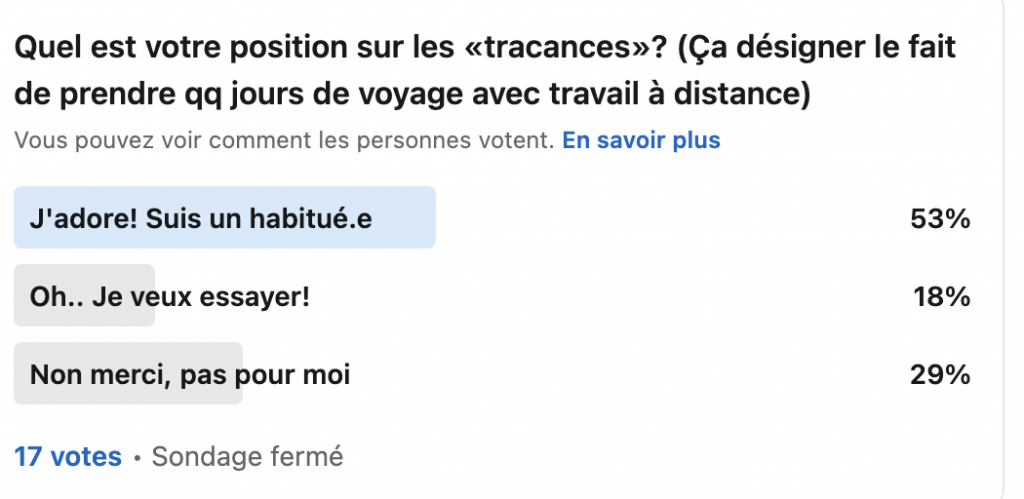Click the 29% result figure
Viewport: 1024px width, 499px height.
pyautogui.click(x=940, y=375)
